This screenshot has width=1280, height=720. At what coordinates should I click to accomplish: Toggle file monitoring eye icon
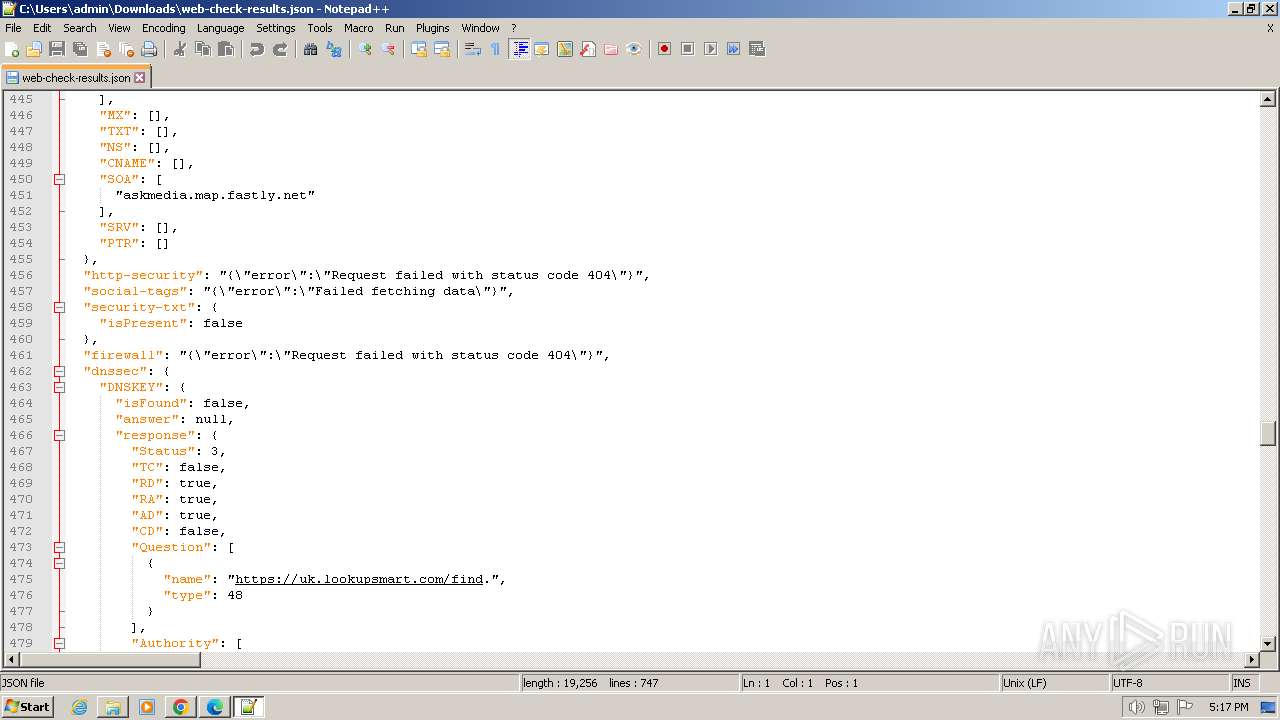click(634, 49)
